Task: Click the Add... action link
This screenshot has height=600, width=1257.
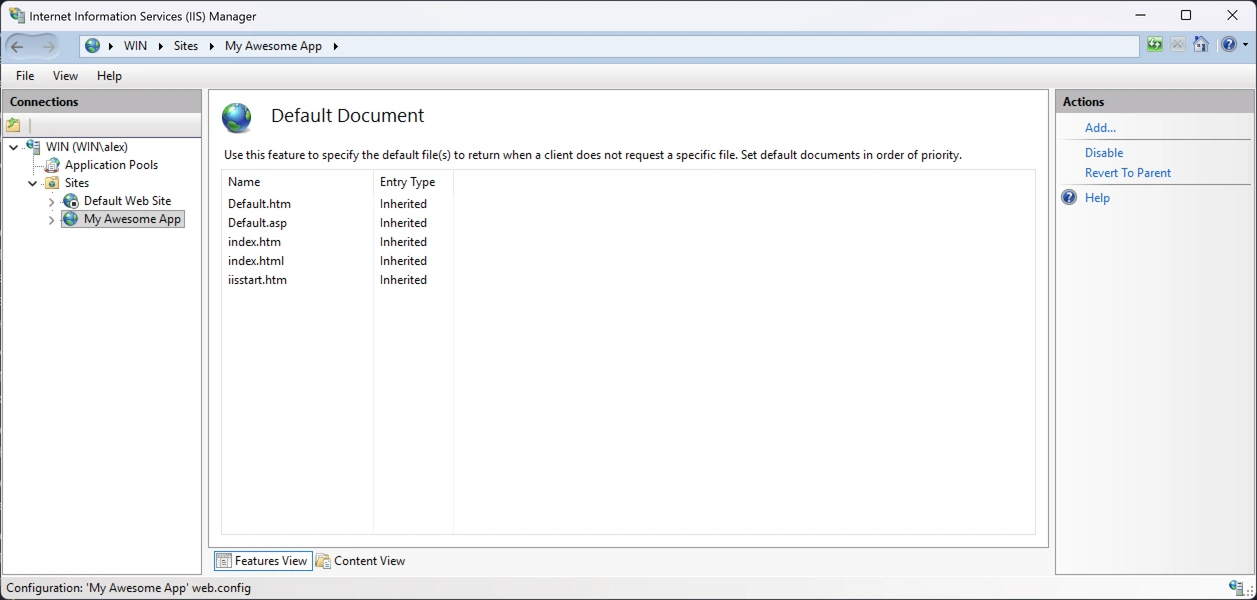Action: pos(1100,128)
